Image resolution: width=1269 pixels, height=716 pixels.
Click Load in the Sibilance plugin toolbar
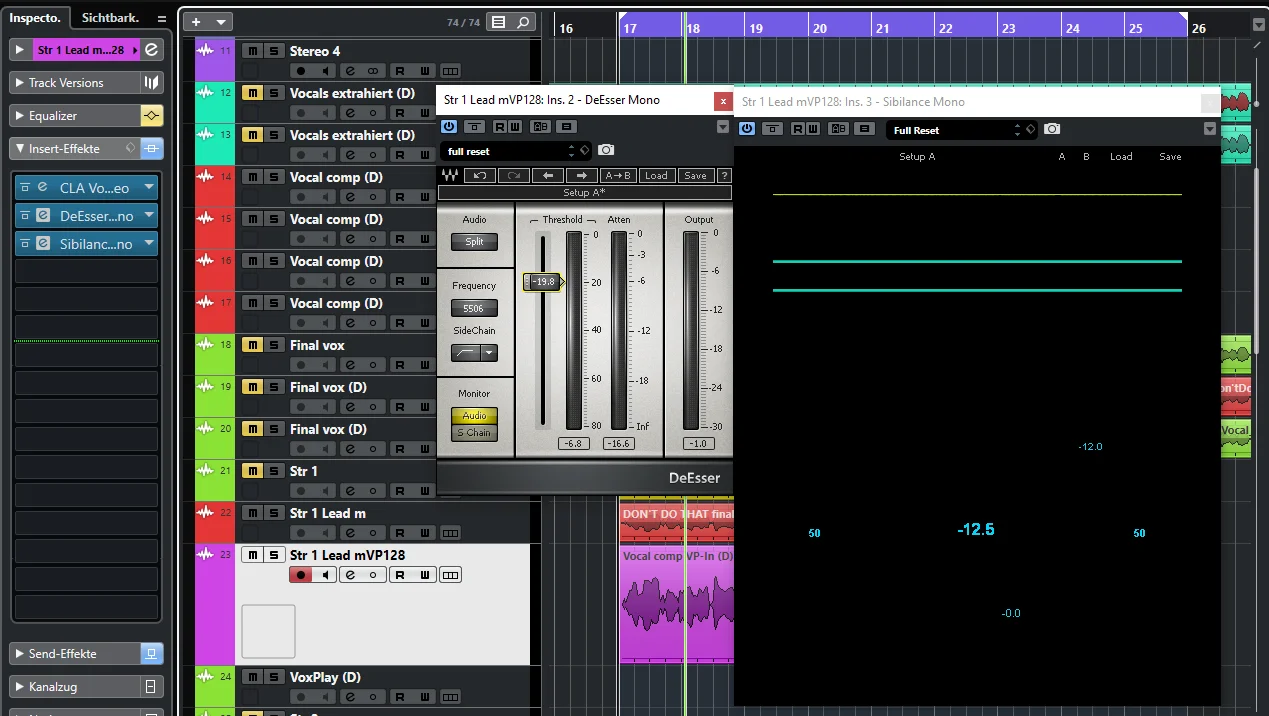pos(1121,157)
